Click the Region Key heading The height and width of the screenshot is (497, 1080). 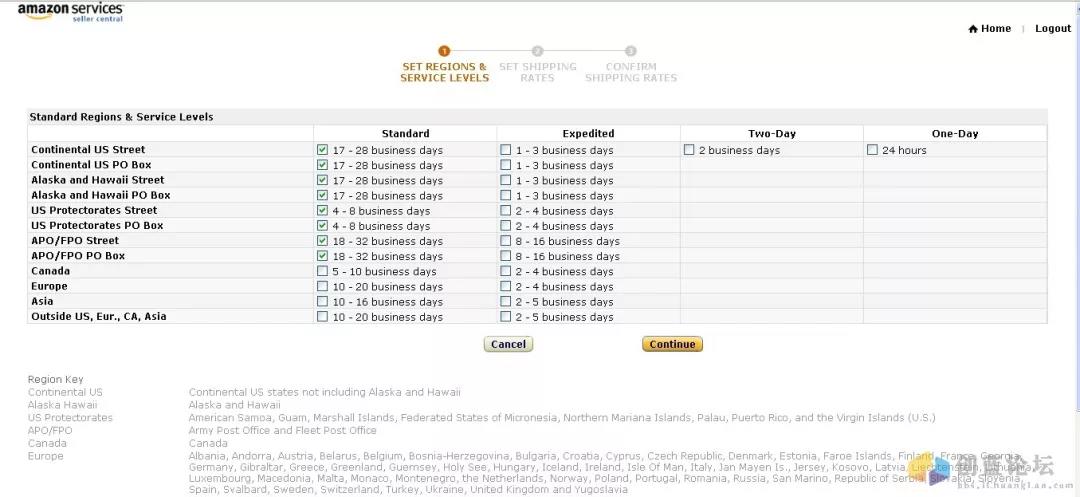[56, 379]
